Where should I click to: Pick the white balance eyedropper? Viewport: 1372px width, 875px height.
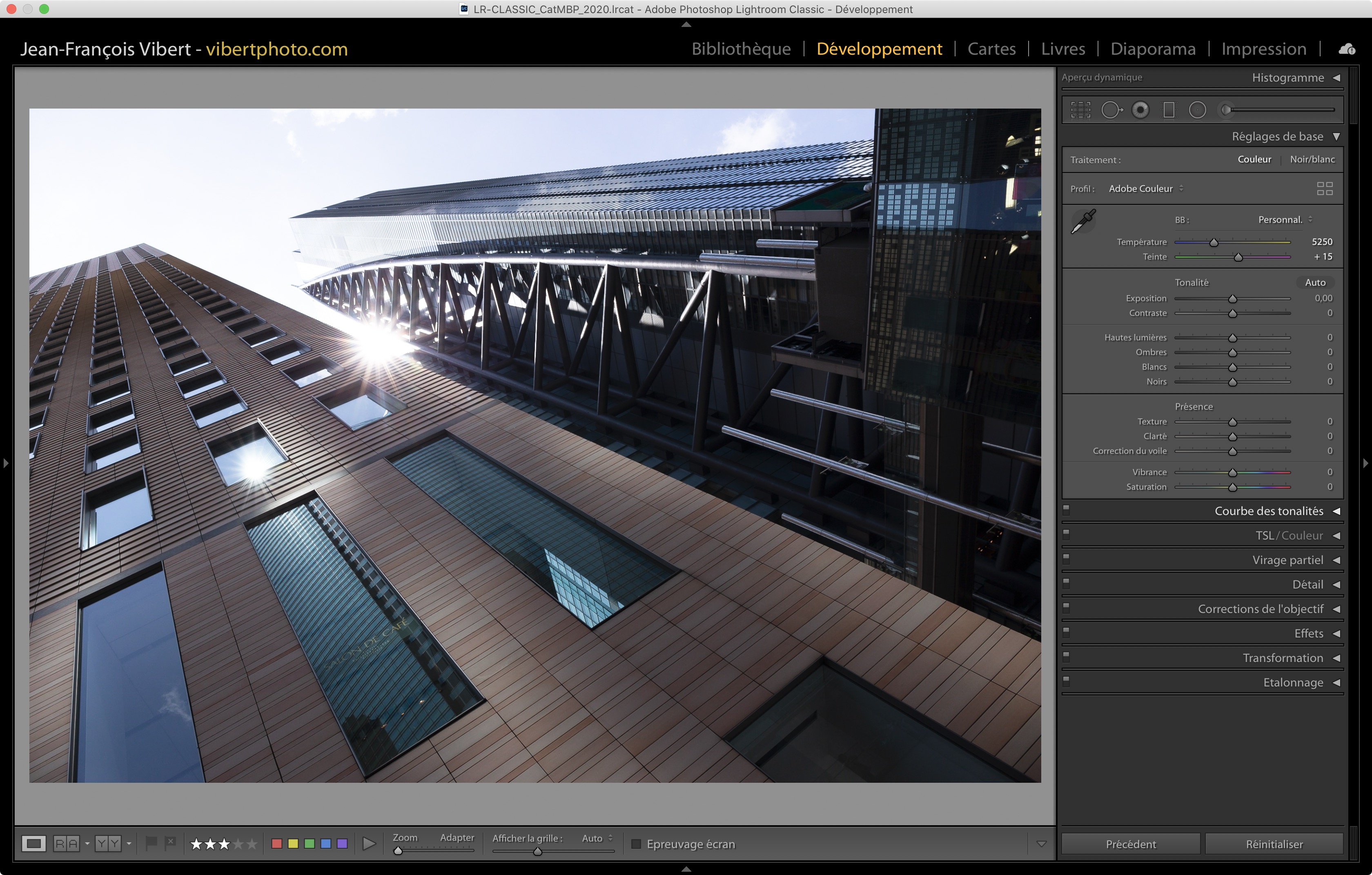coord(1083,221)
